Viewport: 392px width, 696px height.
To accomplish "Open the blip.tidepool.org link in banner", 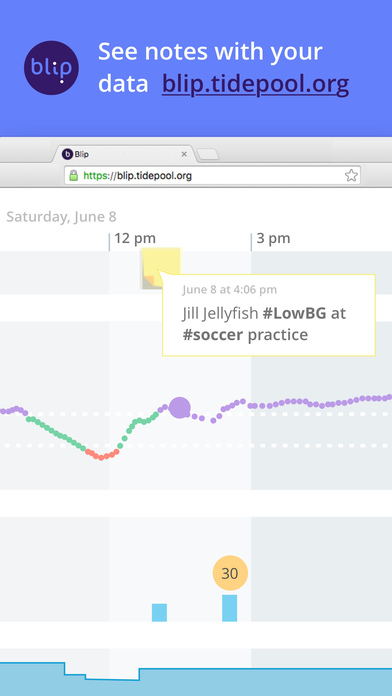I will pos(255,83).
